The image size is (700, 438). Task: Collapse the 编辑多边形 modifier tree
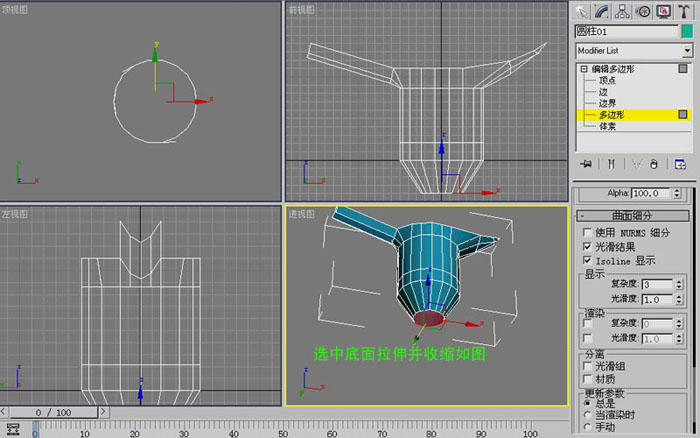[x=584, y=69]
